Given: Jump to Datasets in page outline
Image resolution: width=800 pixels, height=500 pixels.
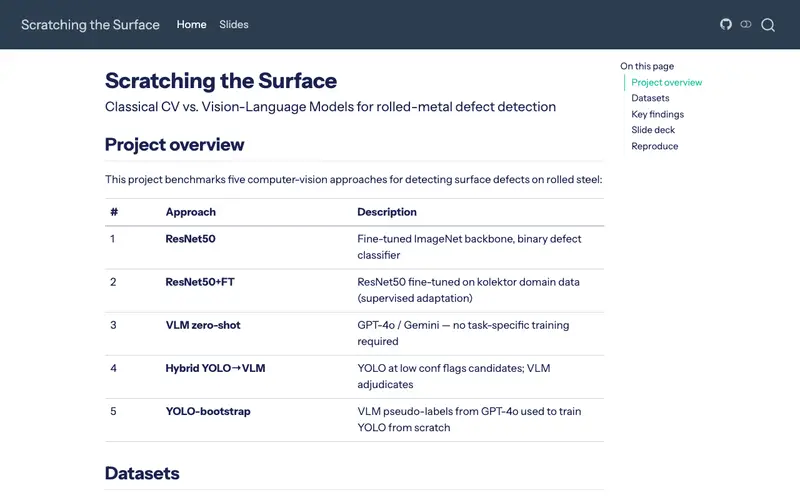Looking at the screenshot, I should [x=650, y=98].
